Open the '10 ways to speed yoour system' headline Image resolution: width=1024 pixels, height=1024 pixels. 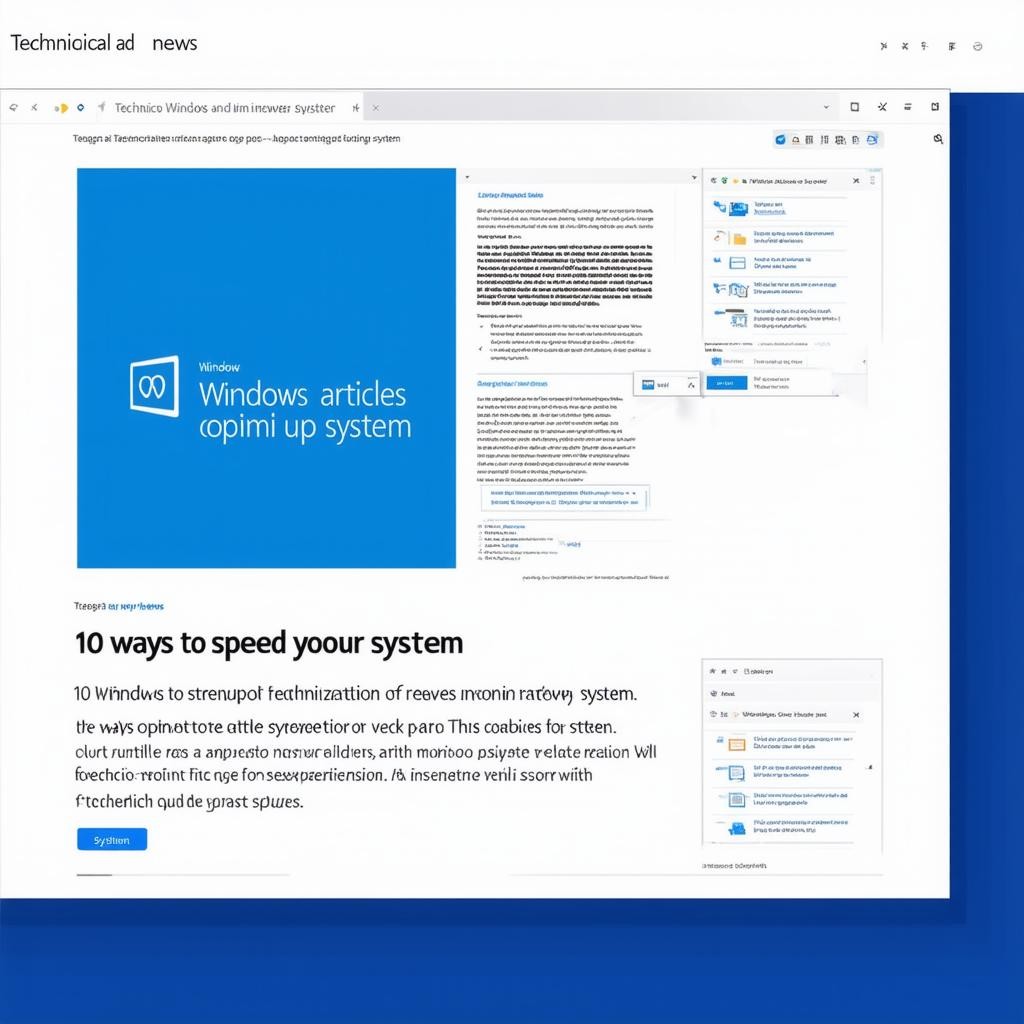click(x=269, y=643)
